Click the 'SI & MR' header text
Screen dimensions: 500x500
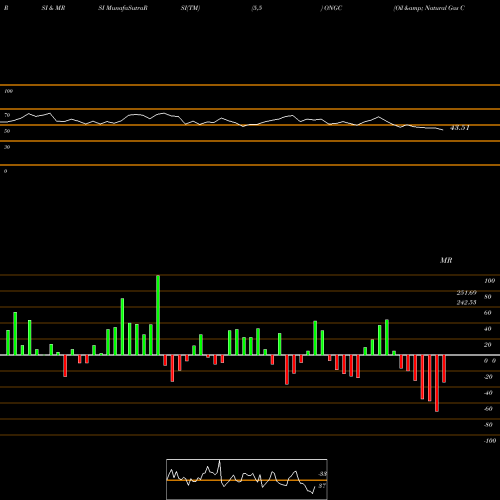(53, 8)
